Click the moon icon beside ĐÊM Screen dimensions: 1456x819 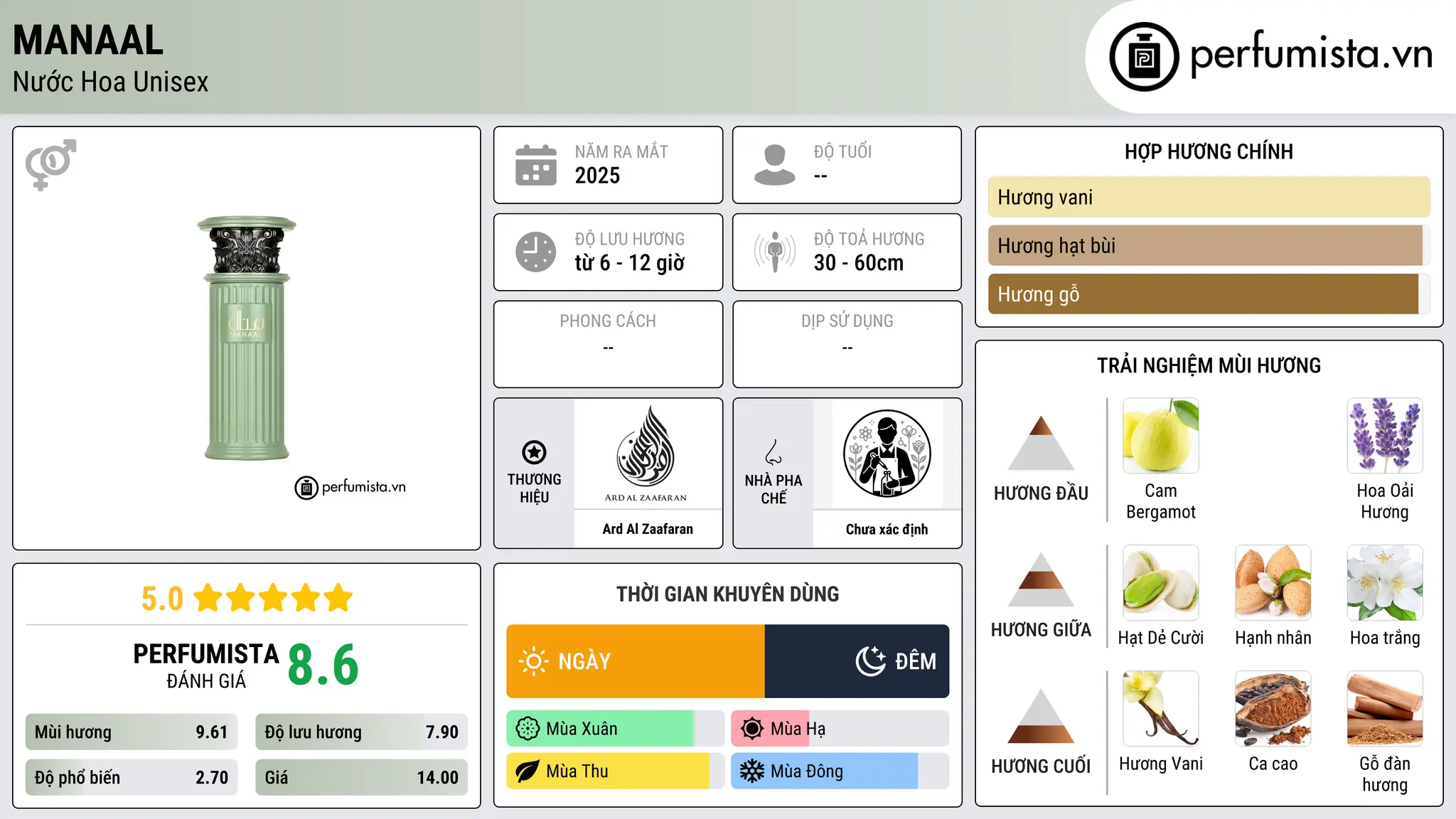click(870, 661)
